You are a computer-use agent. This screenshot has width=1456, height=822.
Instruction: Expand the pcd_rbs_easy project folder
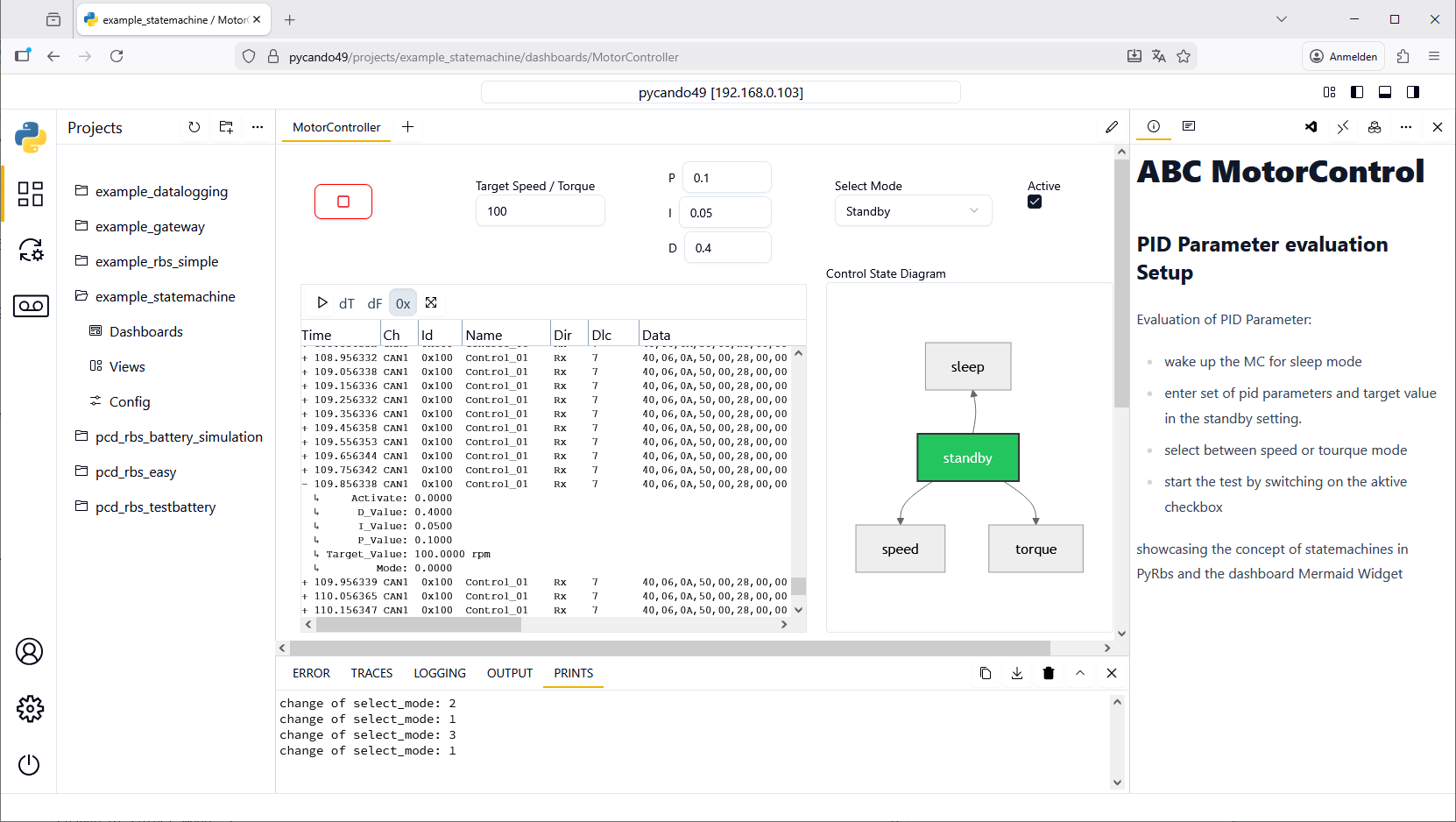(x=137, y=471)
